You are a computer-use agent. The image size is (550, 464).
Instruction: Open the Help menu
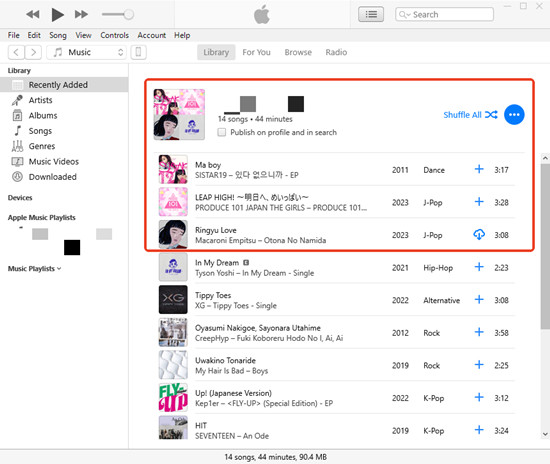(182, 35)
